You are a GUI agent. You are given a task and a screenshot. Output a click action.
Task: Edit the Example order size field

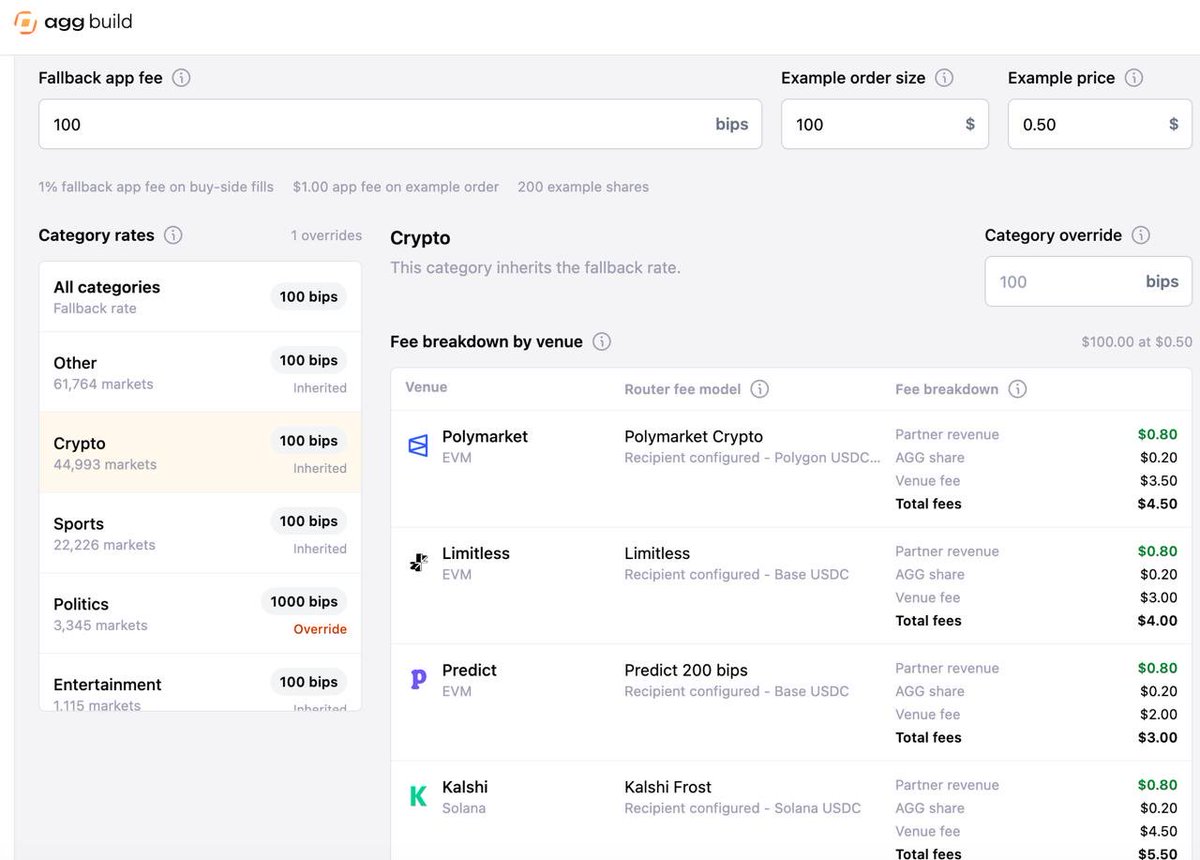pos(884,124)
